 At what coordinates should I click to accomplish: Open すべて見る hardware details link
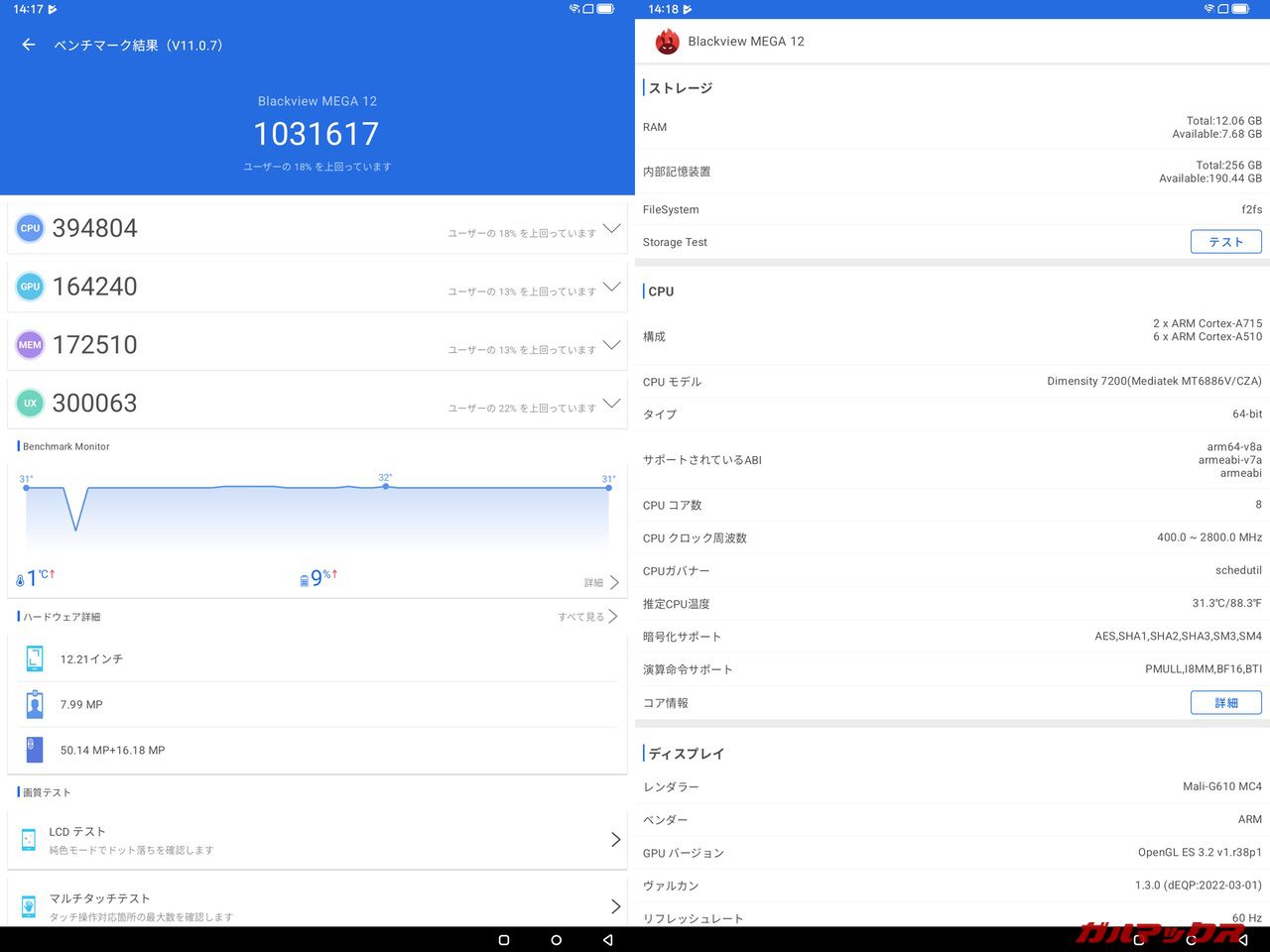(x=587, y=617)
